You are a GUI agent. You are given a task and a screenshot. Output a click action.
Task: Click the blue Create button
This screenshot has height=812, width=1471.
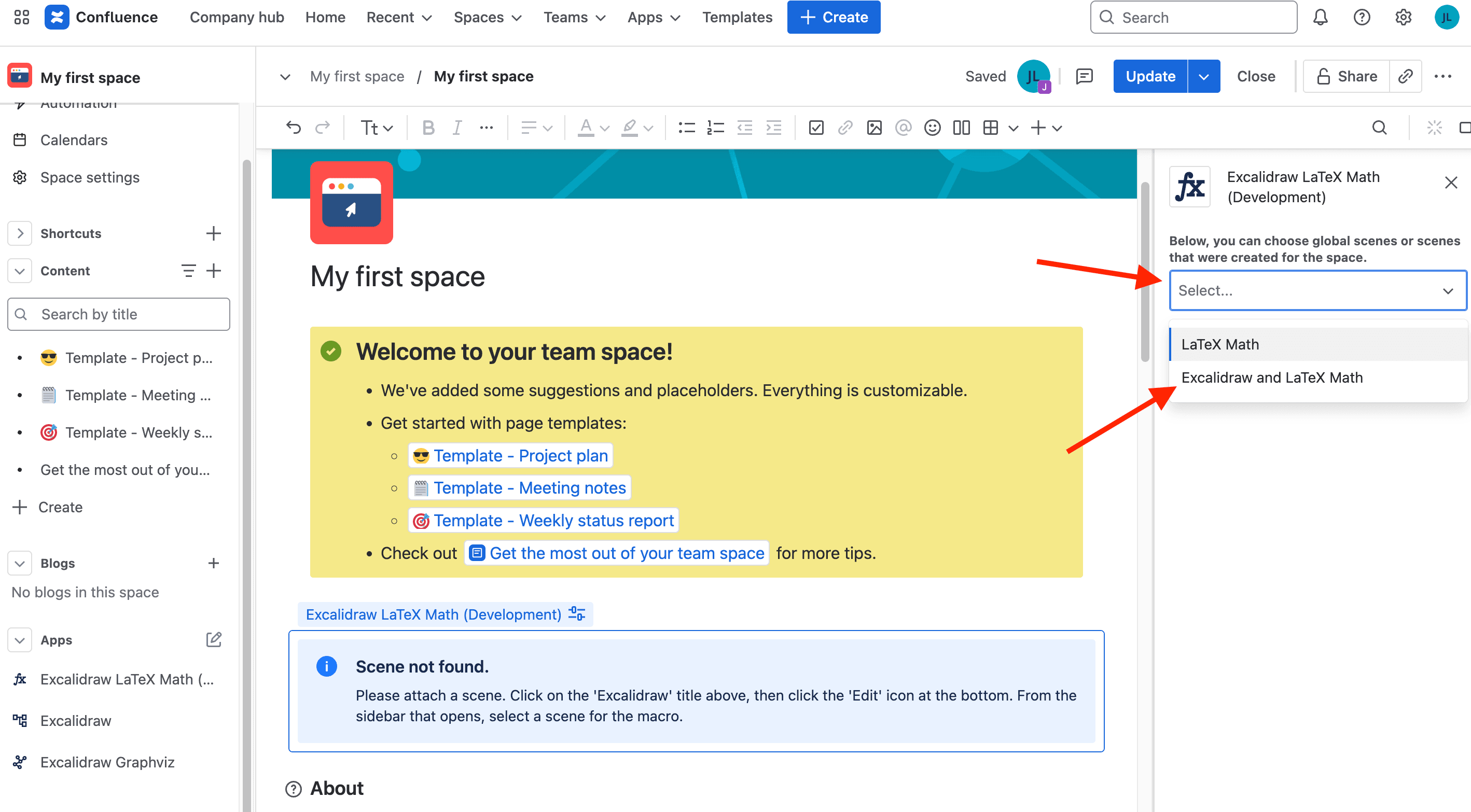833,17
